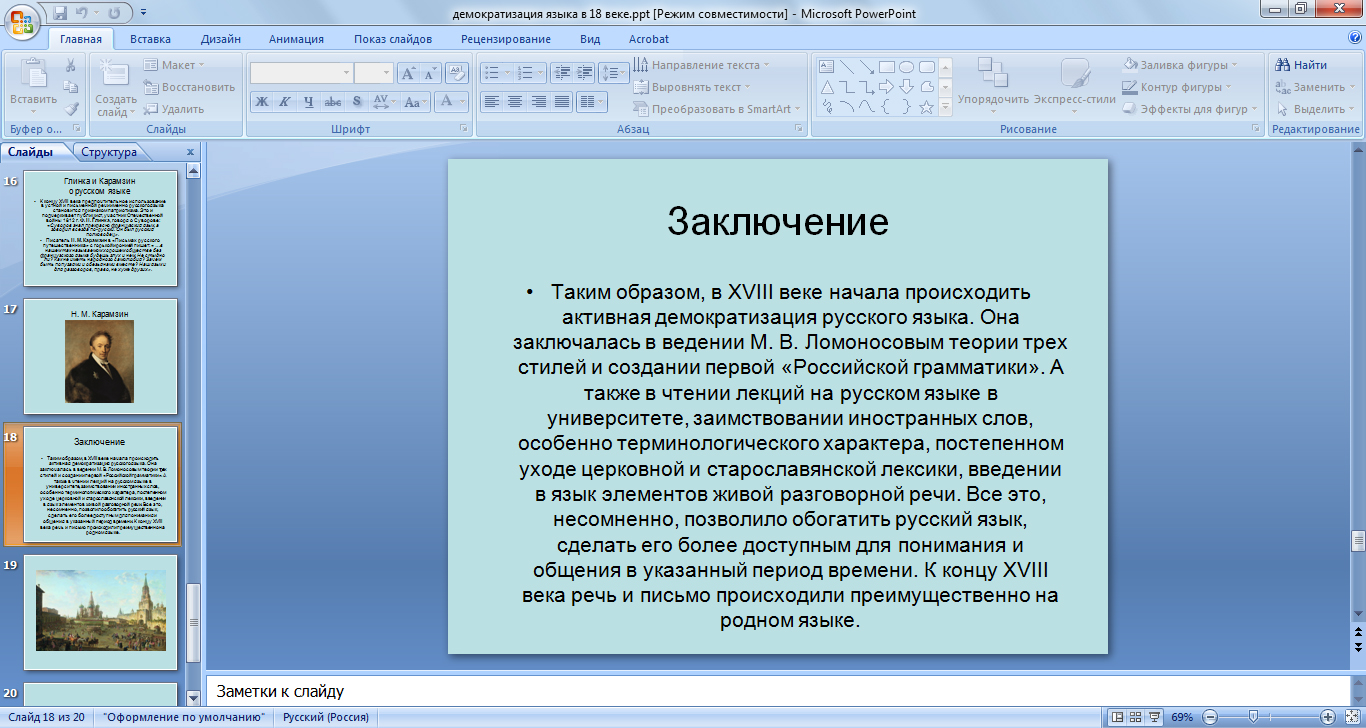Open PowerPoint Help question mark
Image resolution: width=1366 pixels, height=728 pixels.
point(1355,38)
